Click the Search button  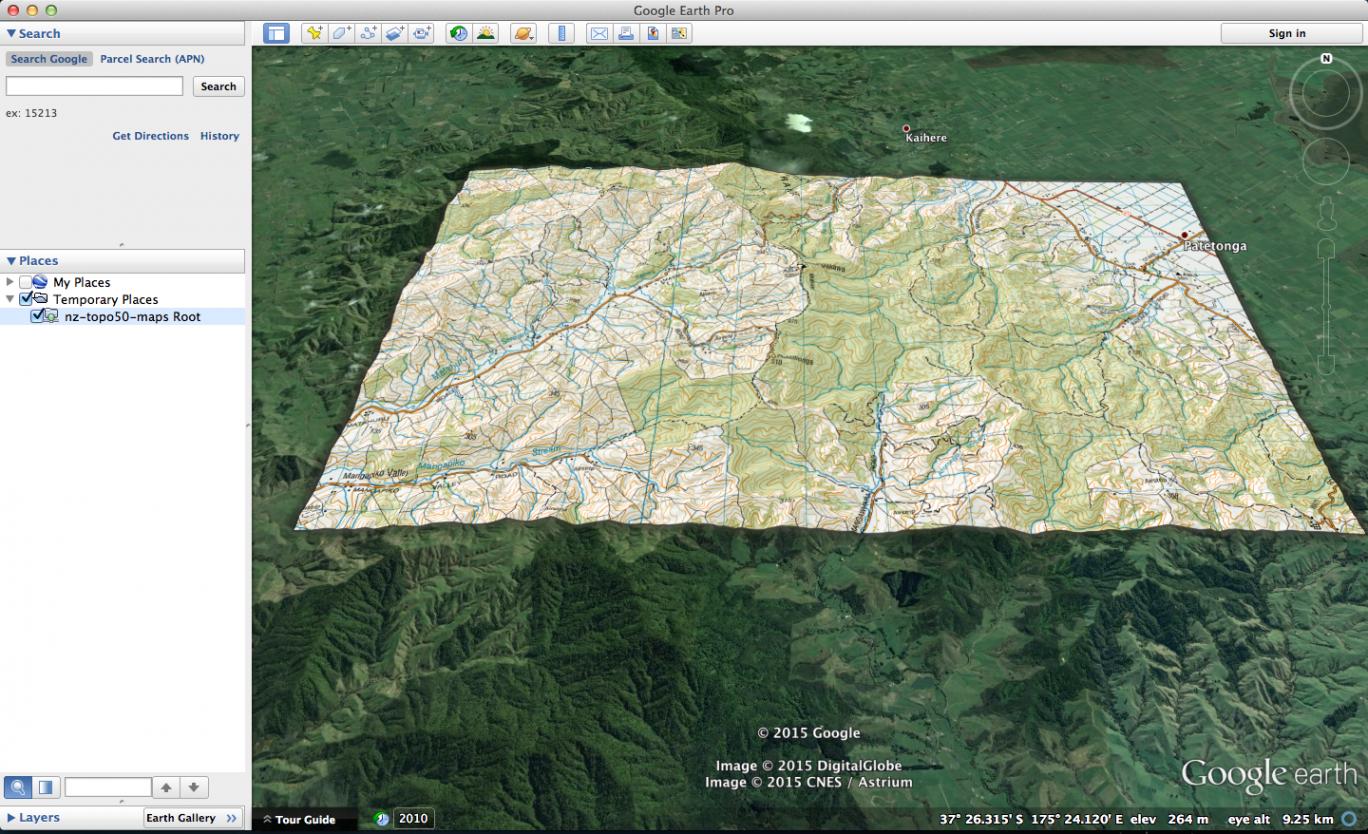click(218, 86)
